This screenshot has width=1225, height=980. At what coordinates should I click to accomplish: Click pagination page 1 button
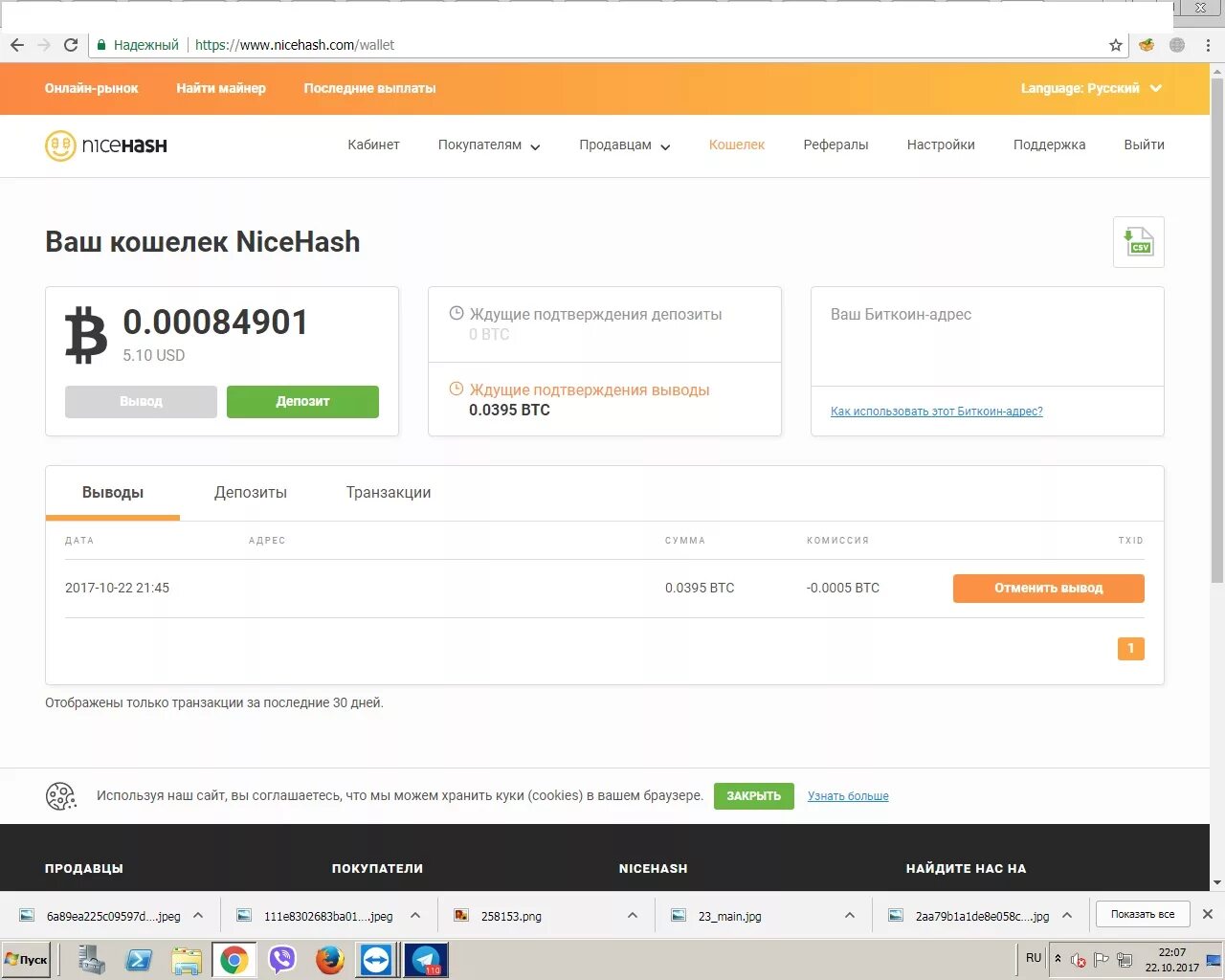point(1130,649)
